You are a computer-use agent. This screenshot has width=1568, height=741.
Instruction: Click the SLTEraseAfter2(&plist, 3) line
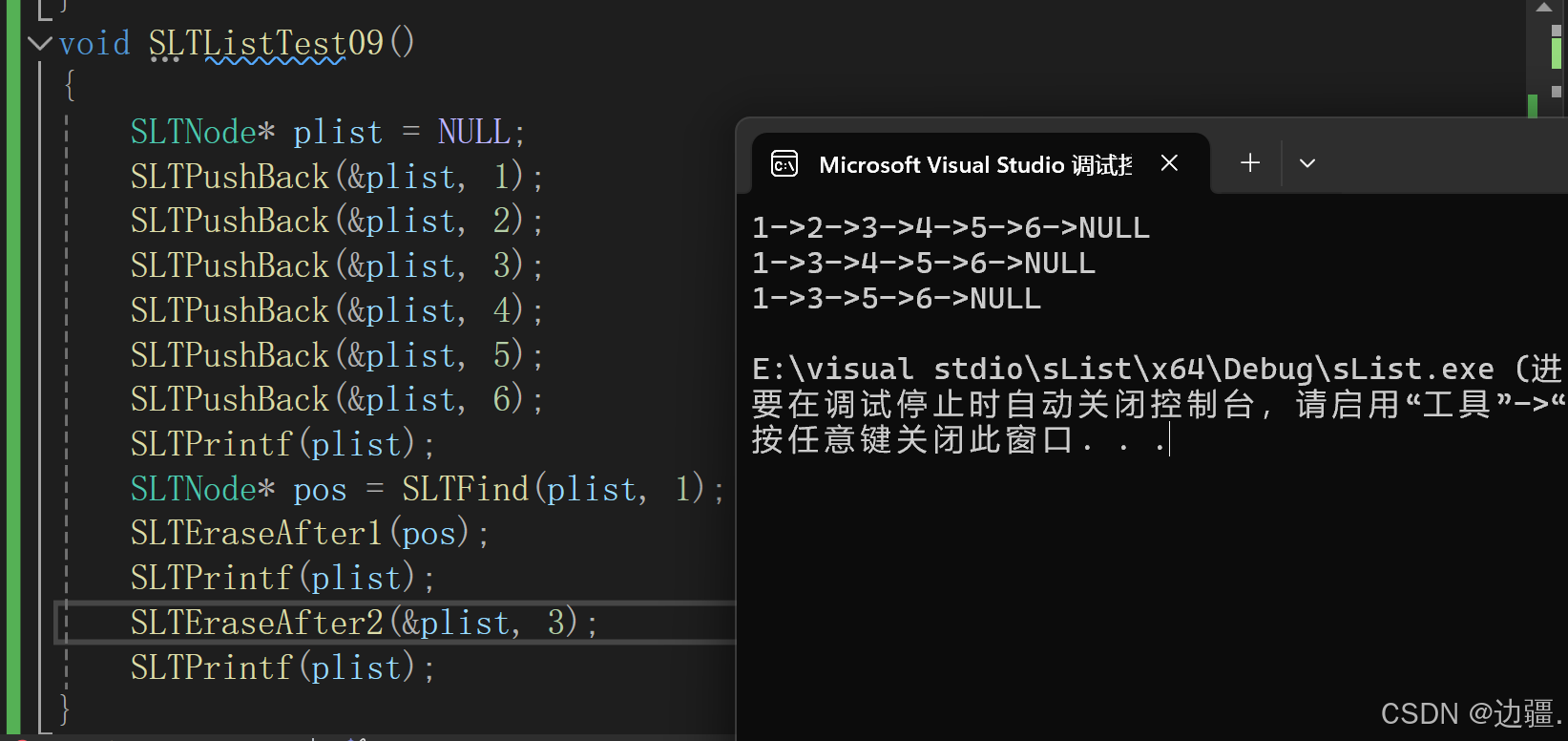[364, 624]
